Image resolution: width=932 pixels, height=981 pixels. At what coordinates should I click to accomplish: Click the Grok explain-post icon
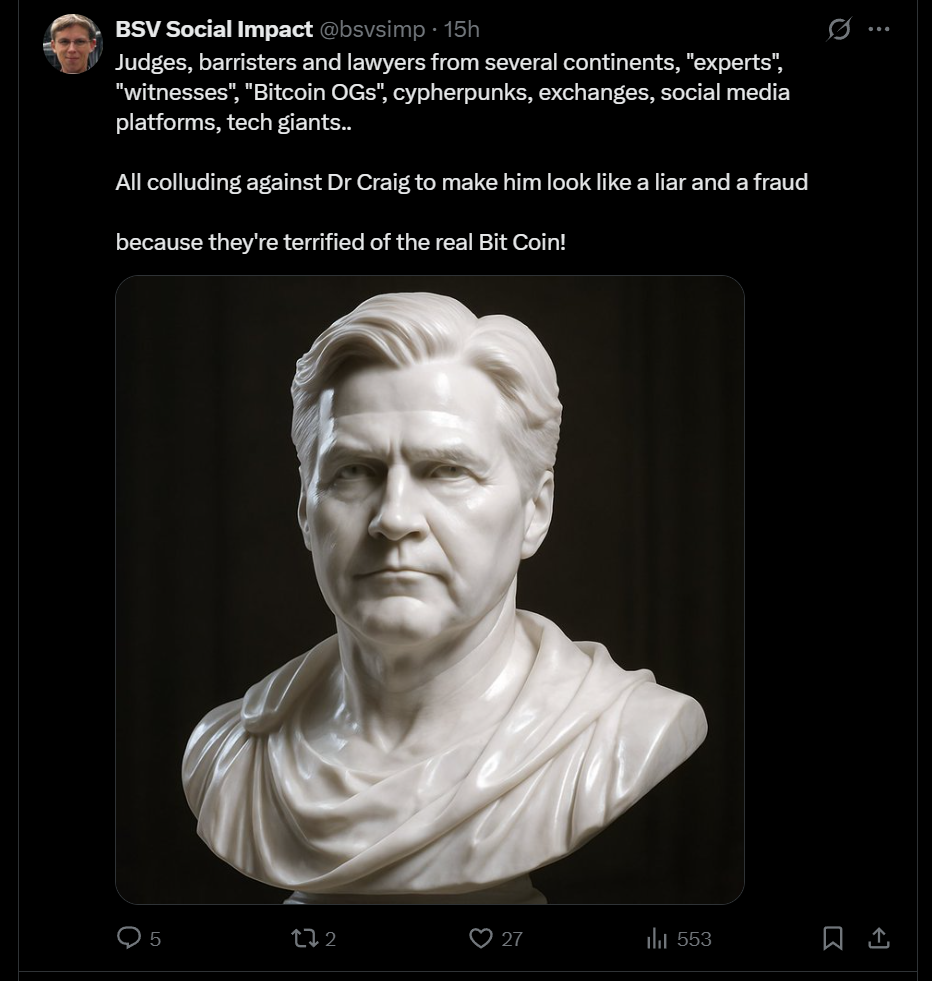point(838,29)
